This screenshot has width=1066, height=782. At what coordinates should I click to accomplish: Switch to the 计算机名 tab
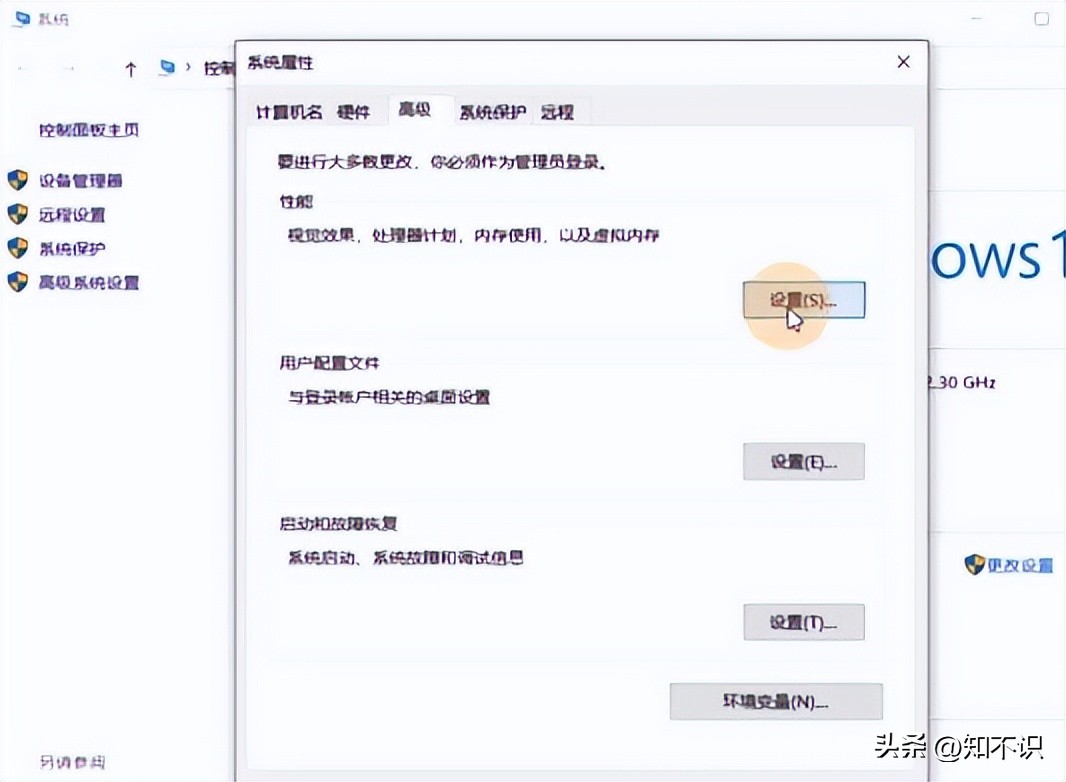pos(287,111)
